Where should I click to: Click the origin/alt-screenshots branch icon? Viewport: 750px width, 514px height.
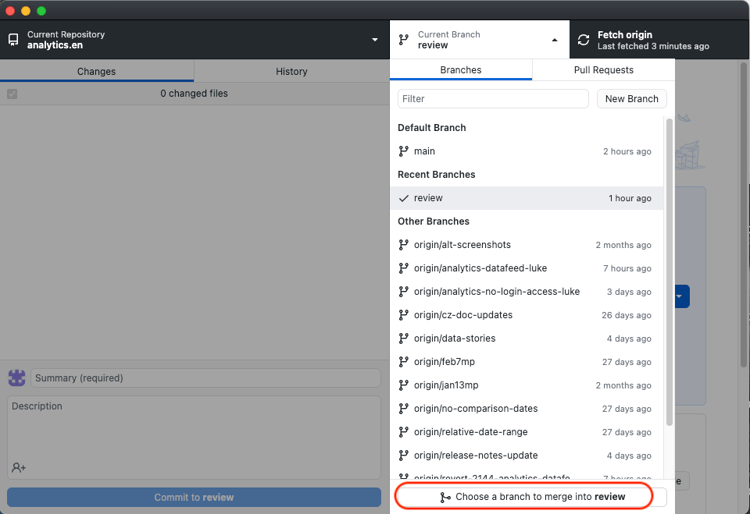pos(404,245)
